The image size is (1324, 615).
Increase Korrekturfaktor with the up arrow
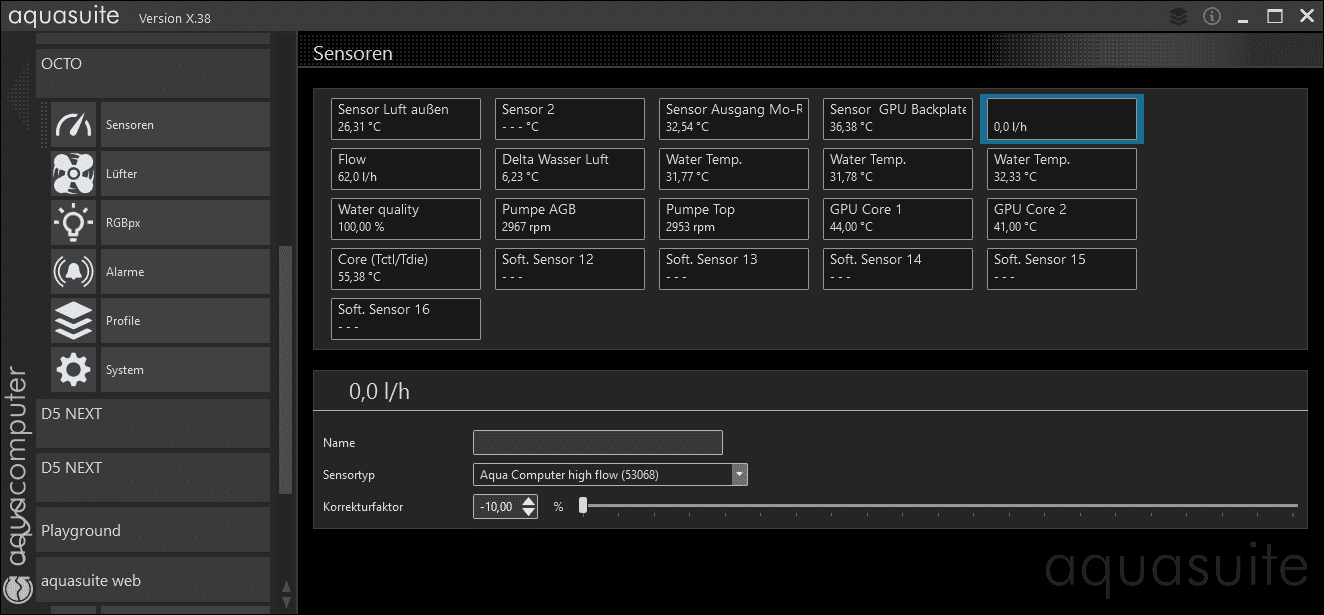(529, 501)
